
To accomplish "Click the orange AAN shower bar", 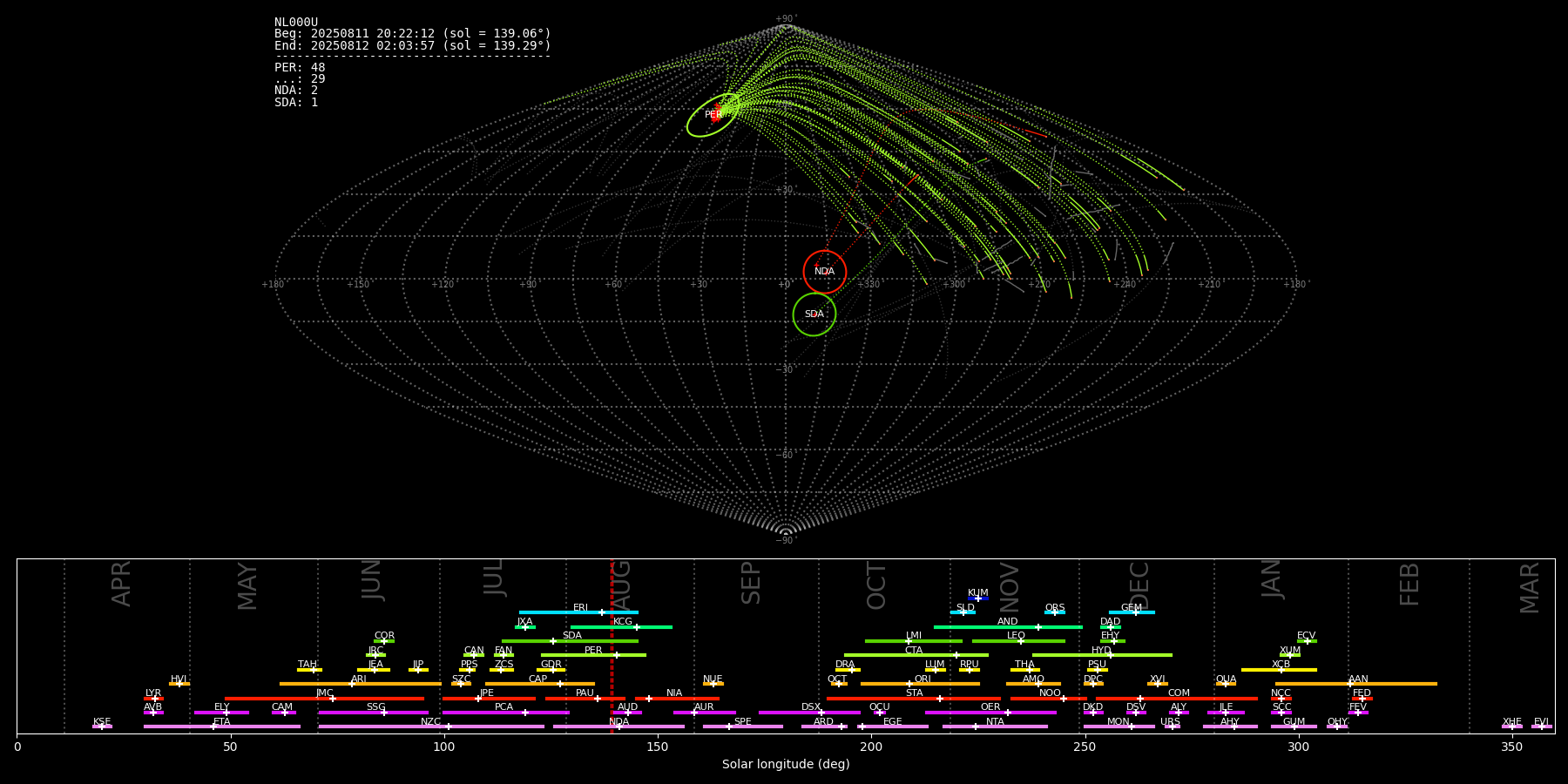I will [1356, 684].
